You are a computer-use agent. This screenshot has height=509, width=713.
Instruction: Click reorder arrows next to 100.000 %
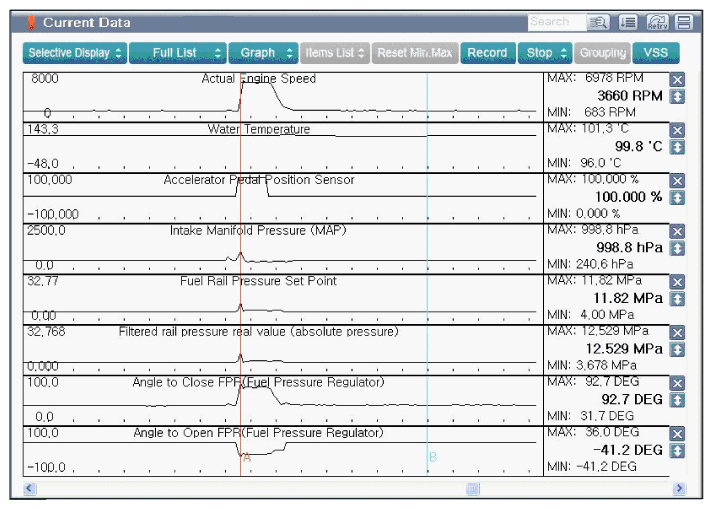pyautogui.click(x=677, y=197)
